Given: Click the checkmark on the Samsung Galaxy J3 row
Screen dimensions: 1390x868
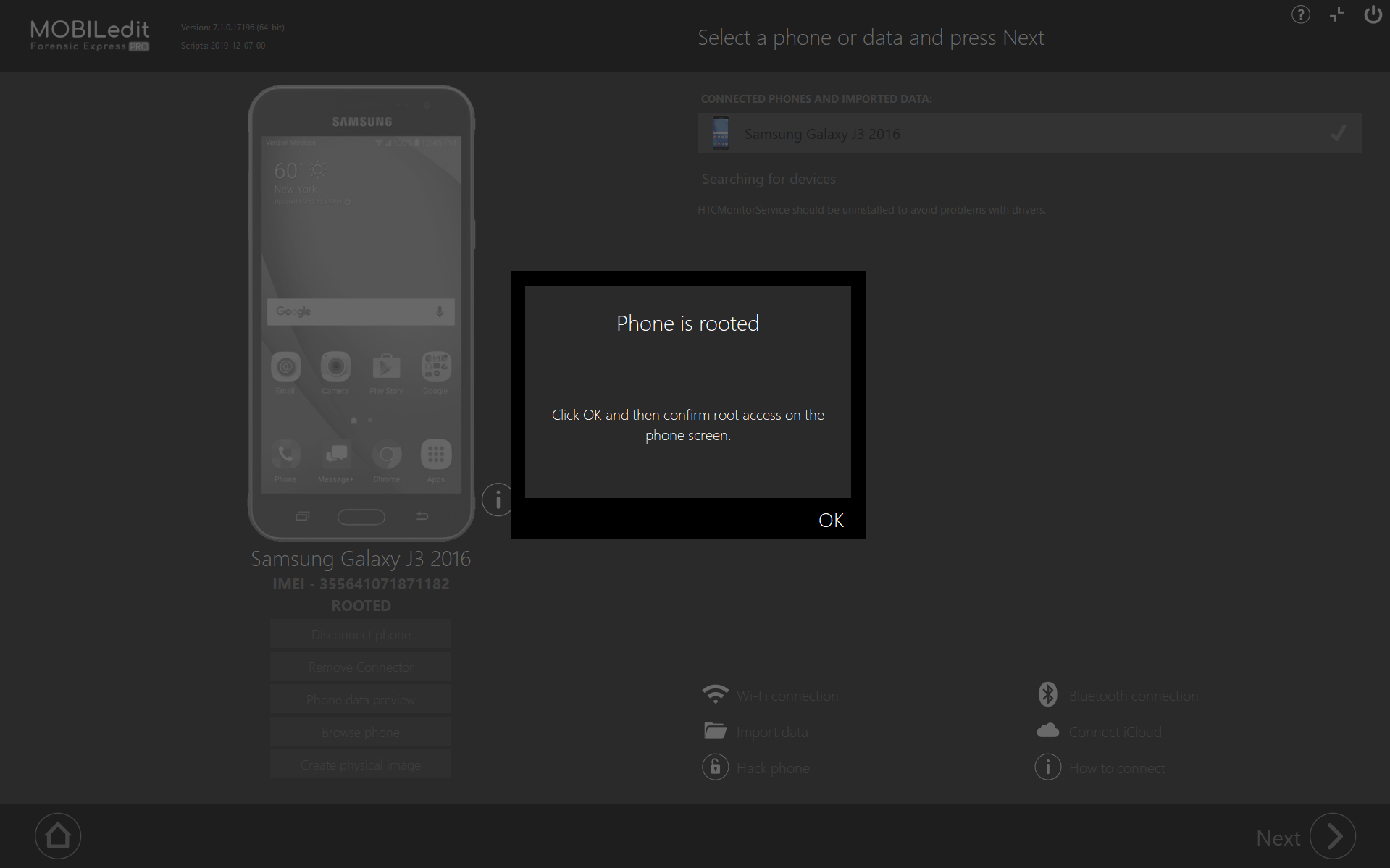Looking at the screenshot, I should 1339,133.
